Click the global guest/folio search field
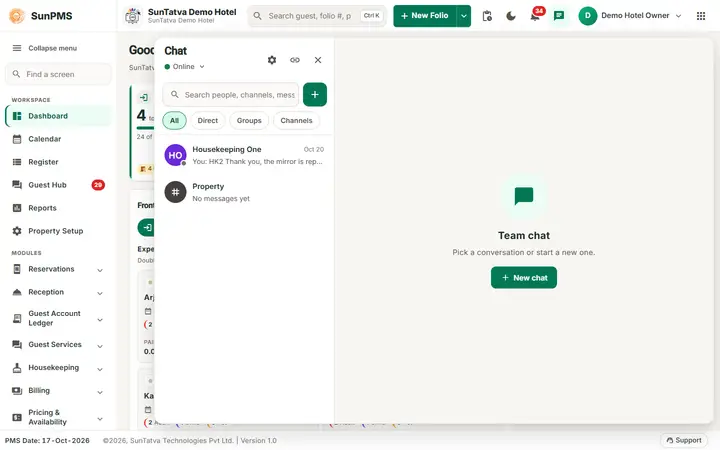 (317, 16)
